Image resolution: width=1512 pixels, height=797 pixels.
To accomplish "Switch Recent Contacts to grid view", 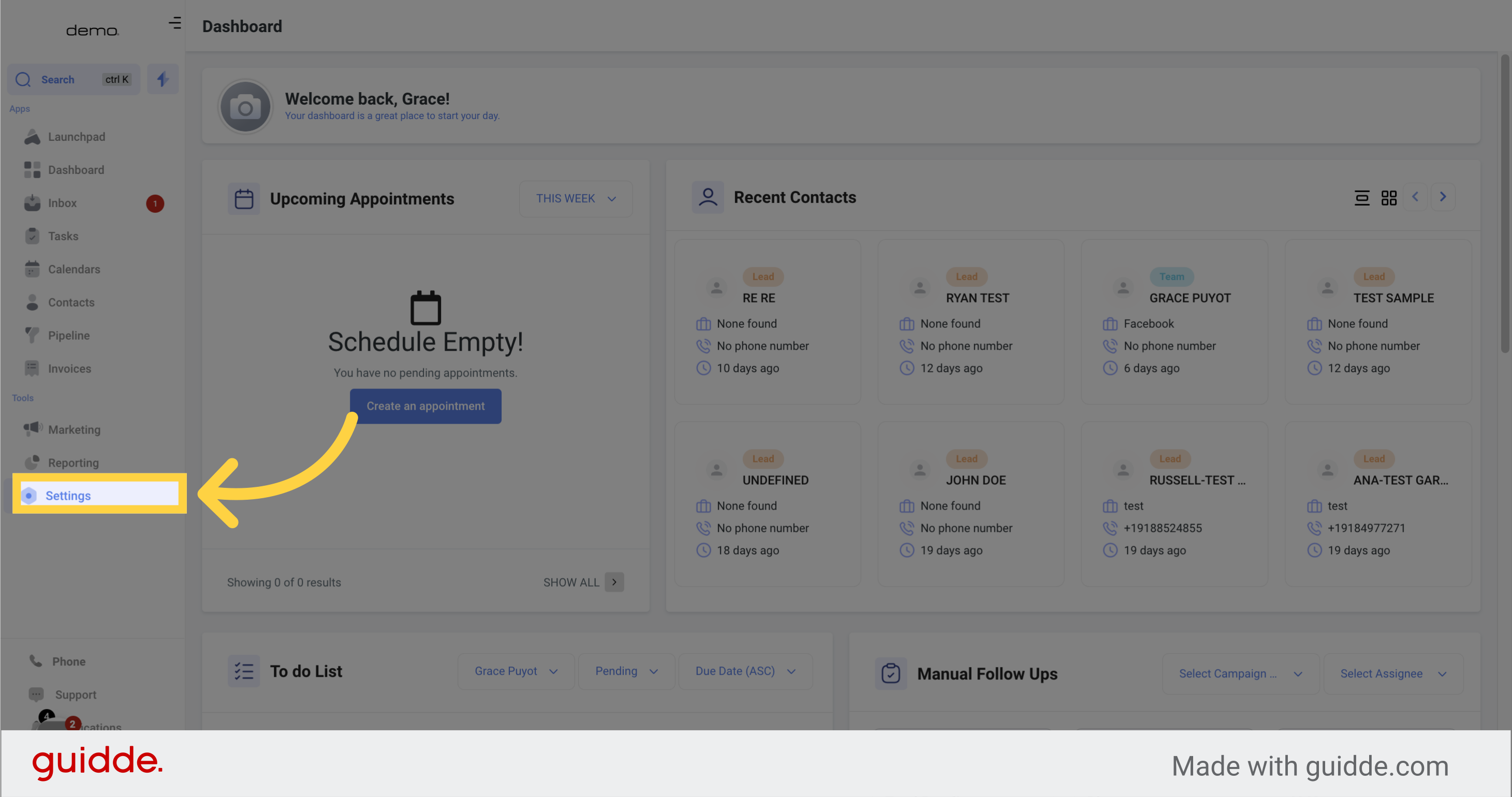I will pos(1389,198).
